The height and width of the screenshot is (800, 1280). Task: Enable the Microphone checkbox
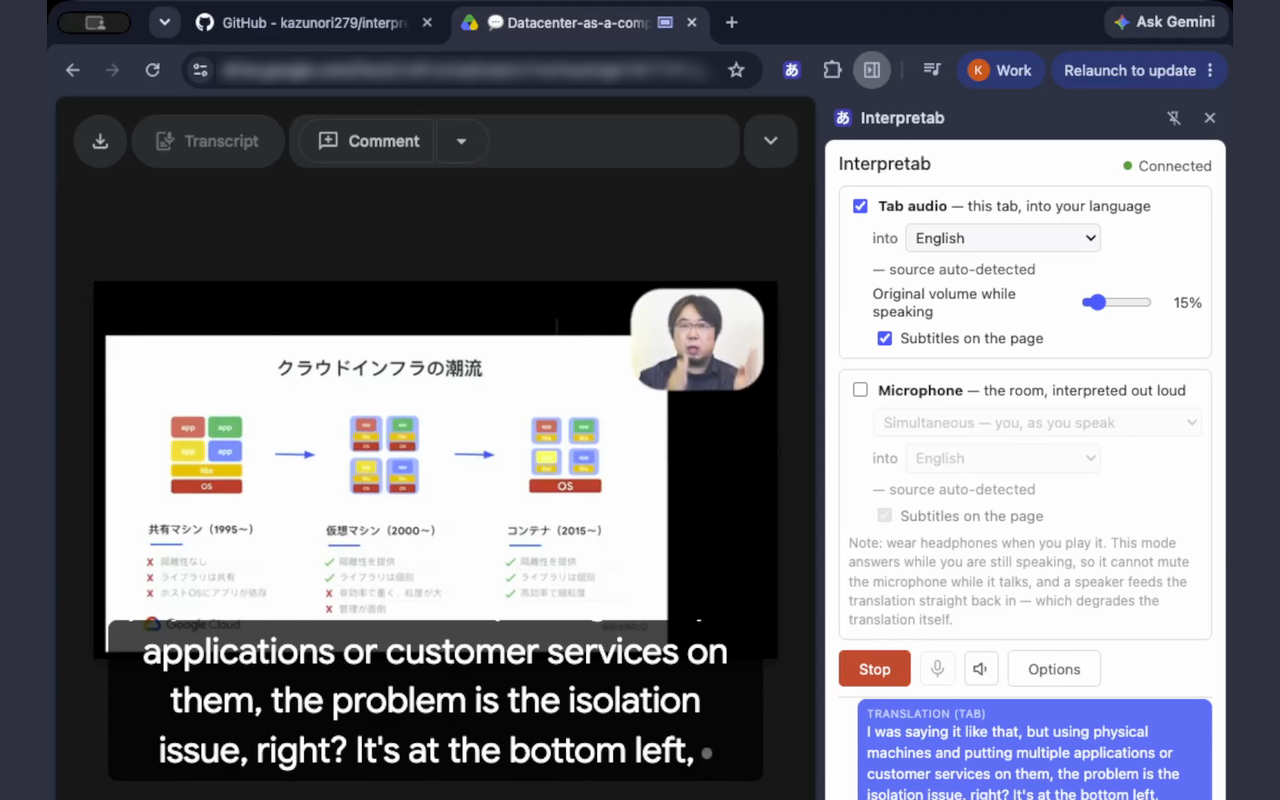(x=860, y=390)
